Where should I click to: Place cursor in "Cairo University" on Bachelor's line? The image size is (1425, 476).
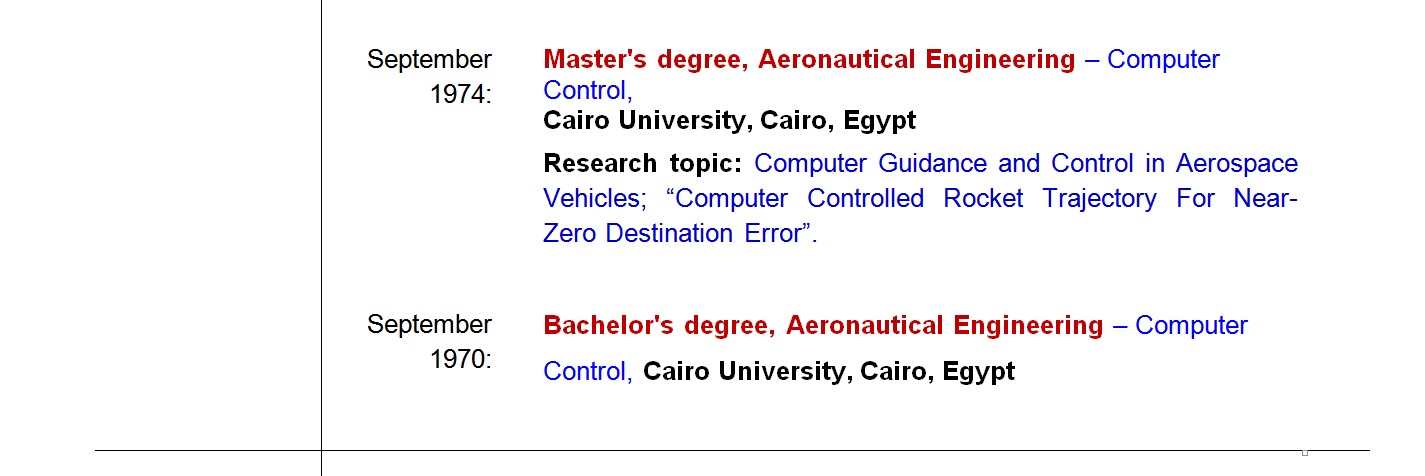click(x=746, y=372)
